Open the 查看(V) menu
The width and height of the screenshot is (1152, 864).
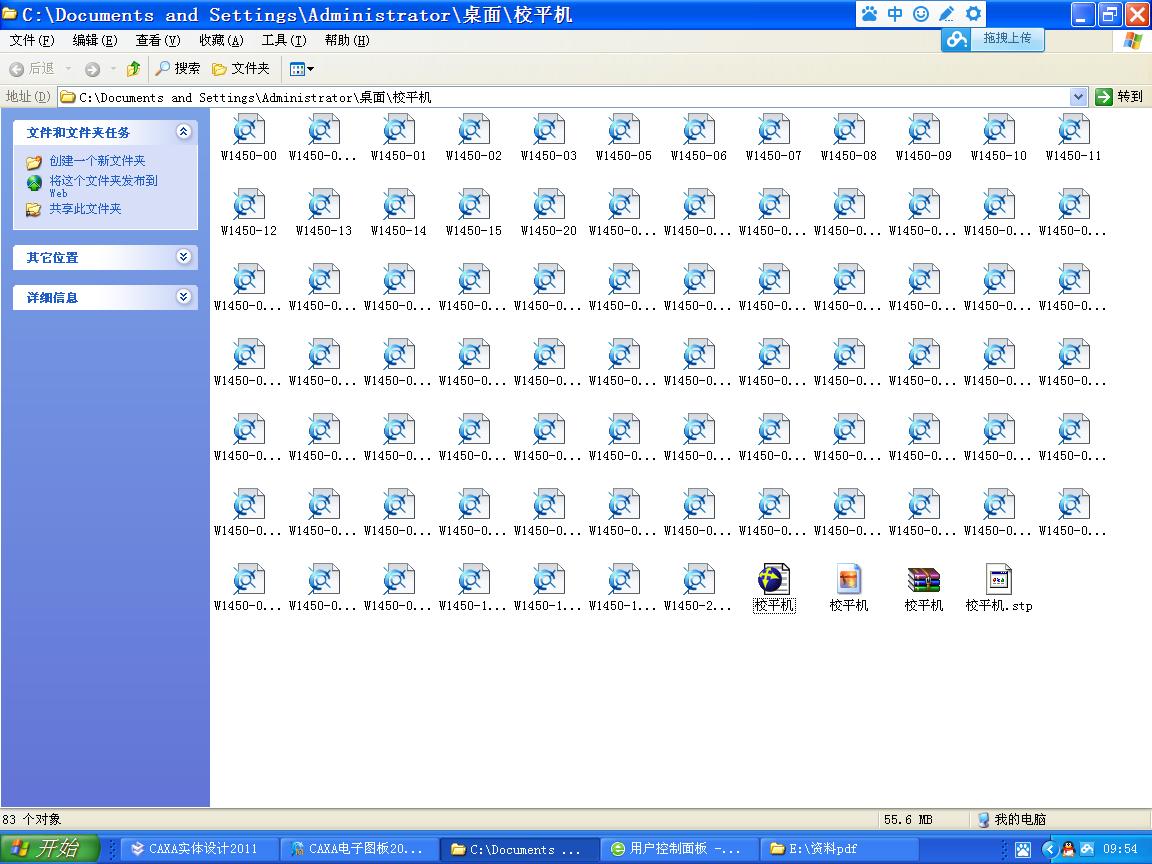158,40
